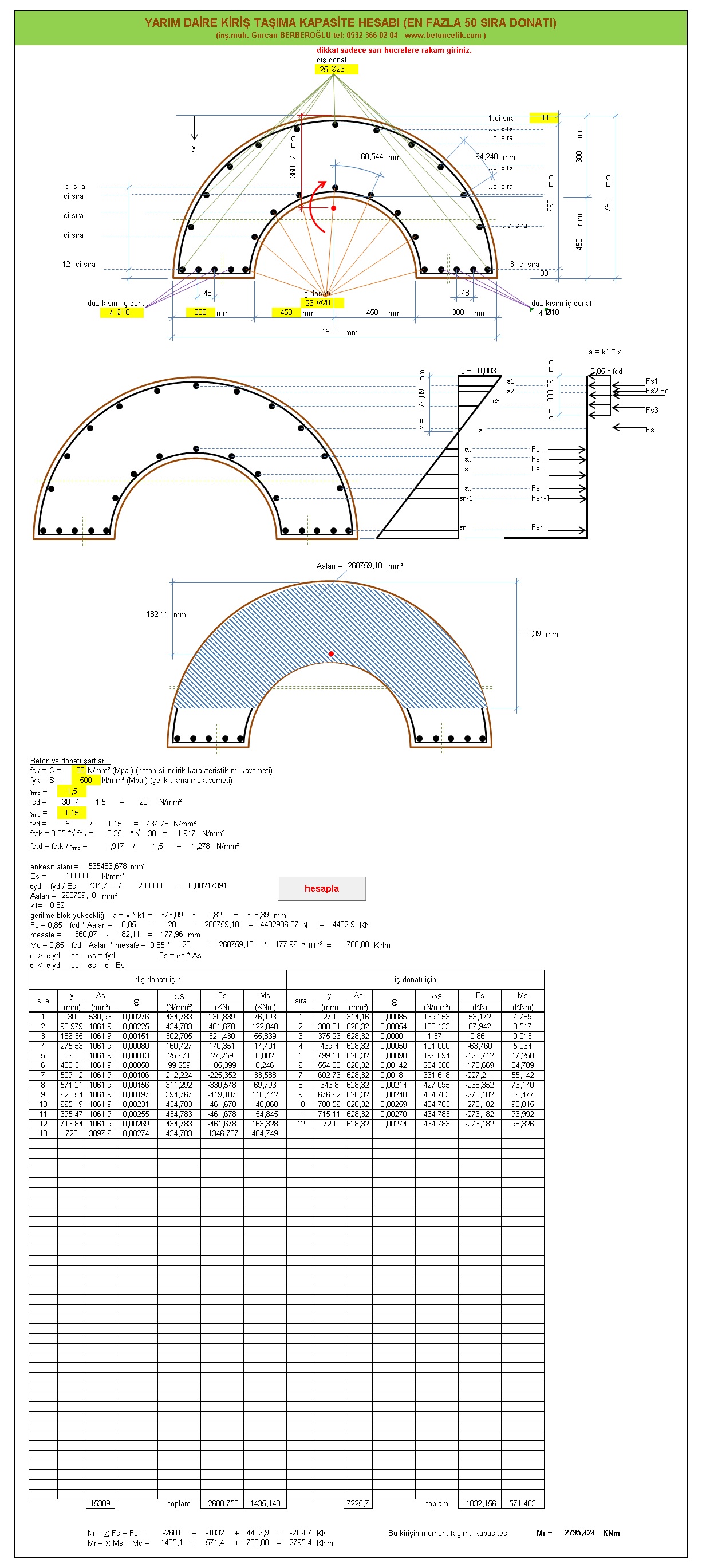Select the Ms toplam cell 1435,143

(265, 1503)
